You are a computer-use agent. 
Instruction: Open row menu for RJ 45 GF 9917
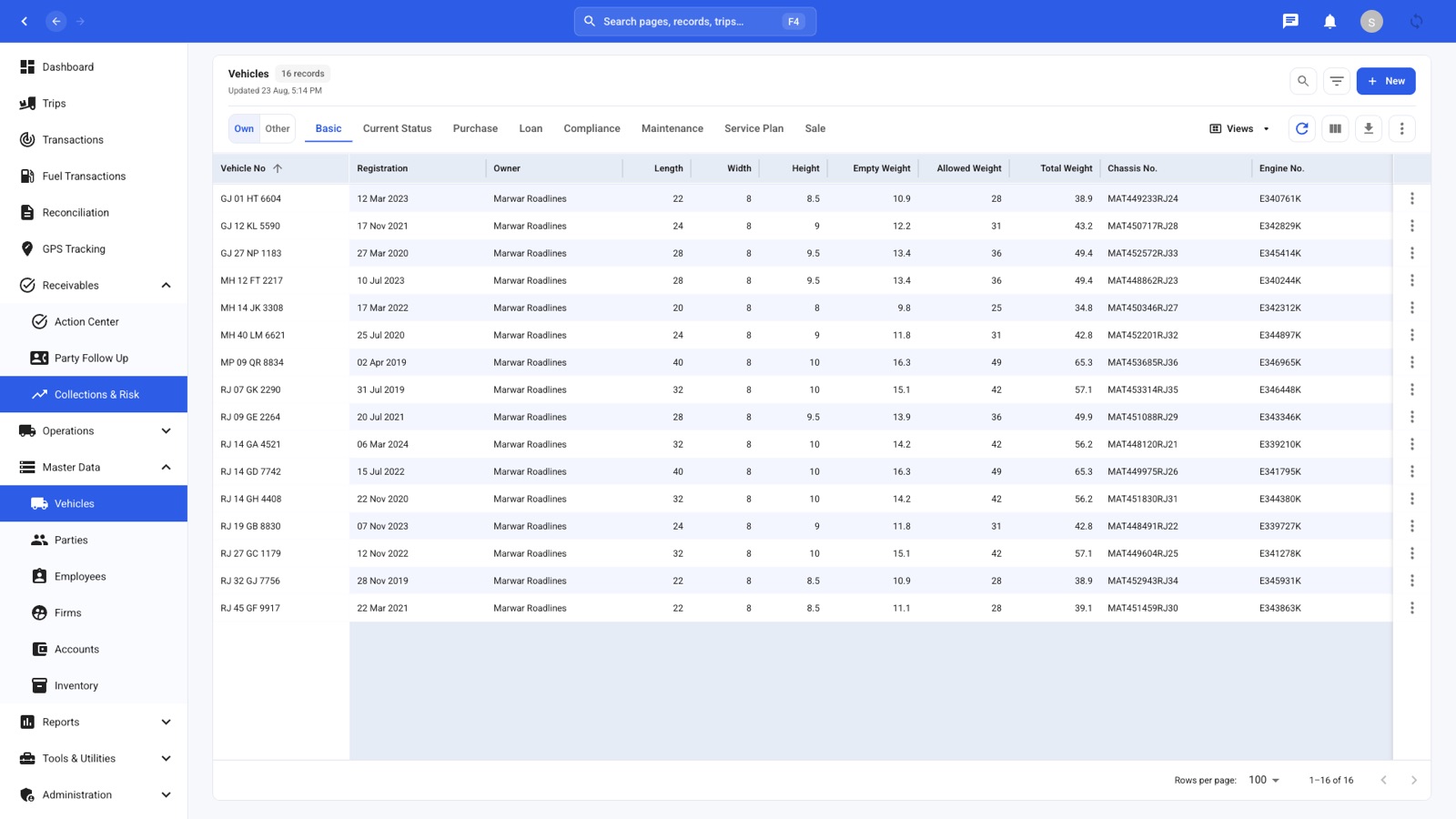click(1411, 608)
